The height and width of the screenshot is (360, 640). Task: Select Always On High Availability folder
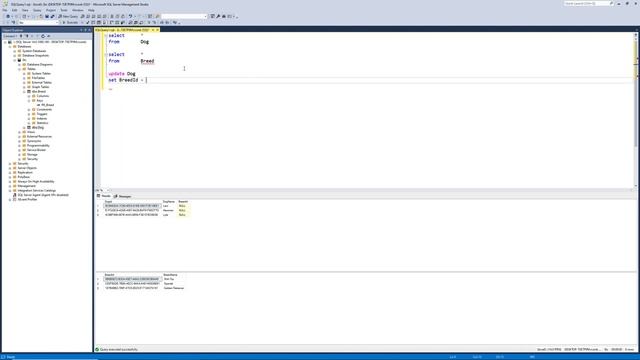coord(36,181)
